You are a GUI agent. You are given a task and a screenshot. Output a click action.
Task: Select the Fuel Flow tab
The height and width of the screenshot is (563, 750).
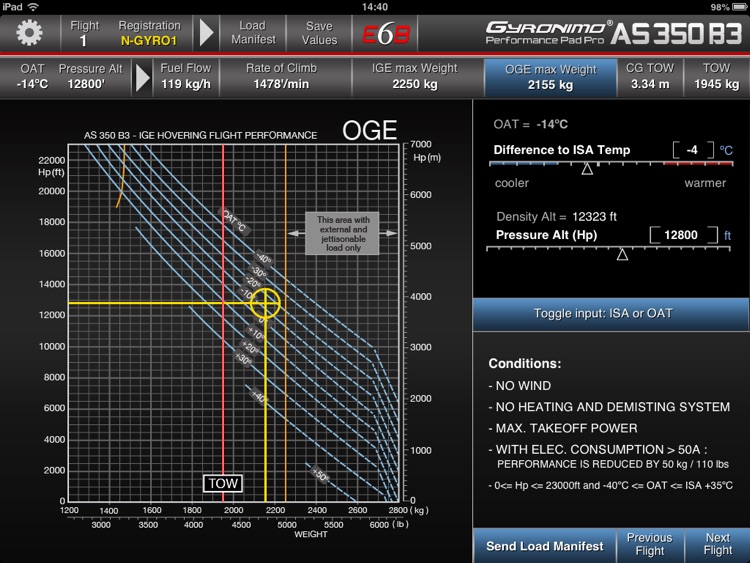(x=186, y=77)
